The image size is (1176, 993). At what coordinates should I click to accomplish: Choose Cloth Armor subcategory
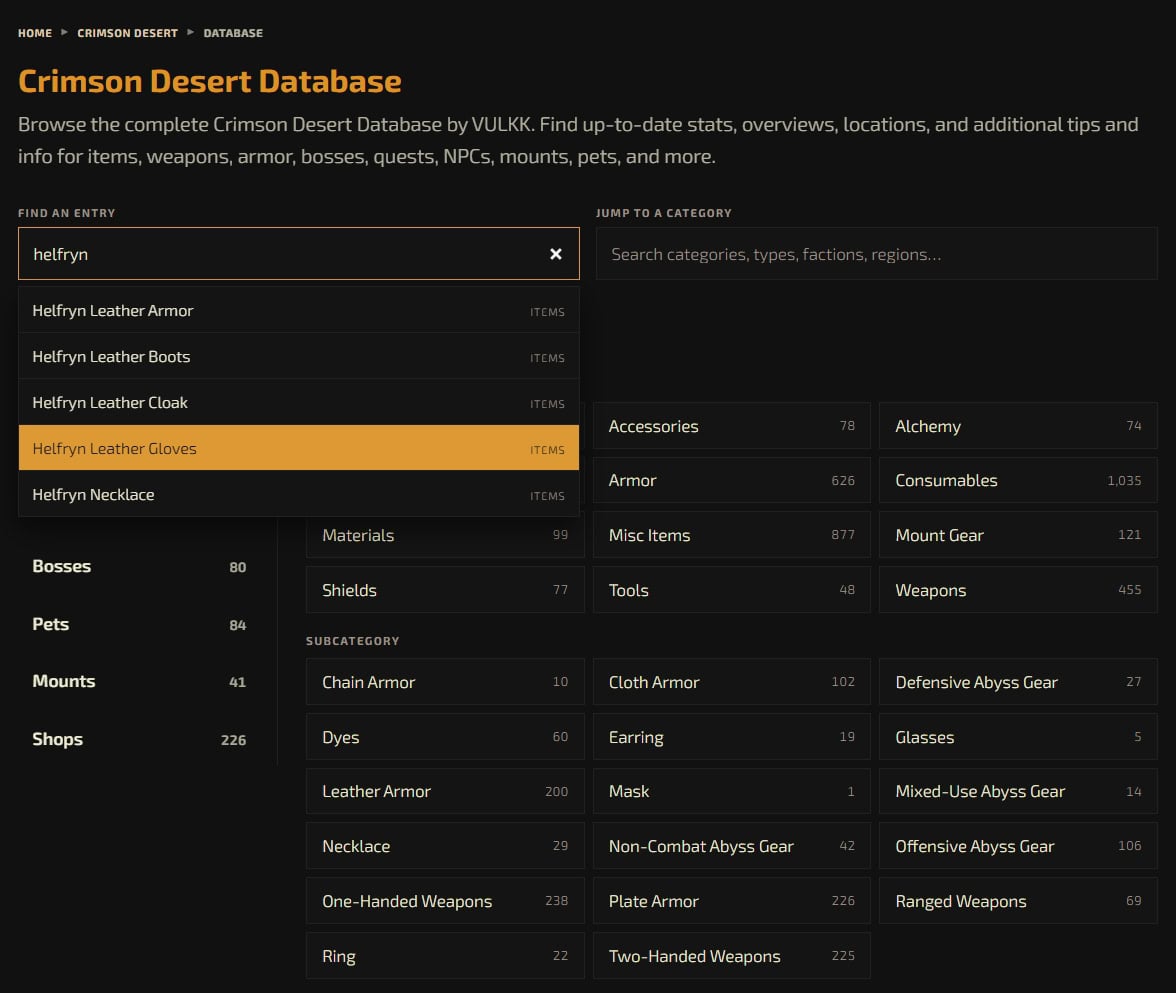(731, 682)
